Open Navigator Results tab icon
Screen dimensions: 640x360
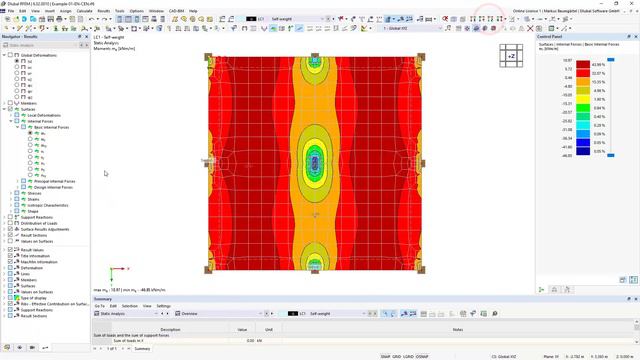coord(45,347)
